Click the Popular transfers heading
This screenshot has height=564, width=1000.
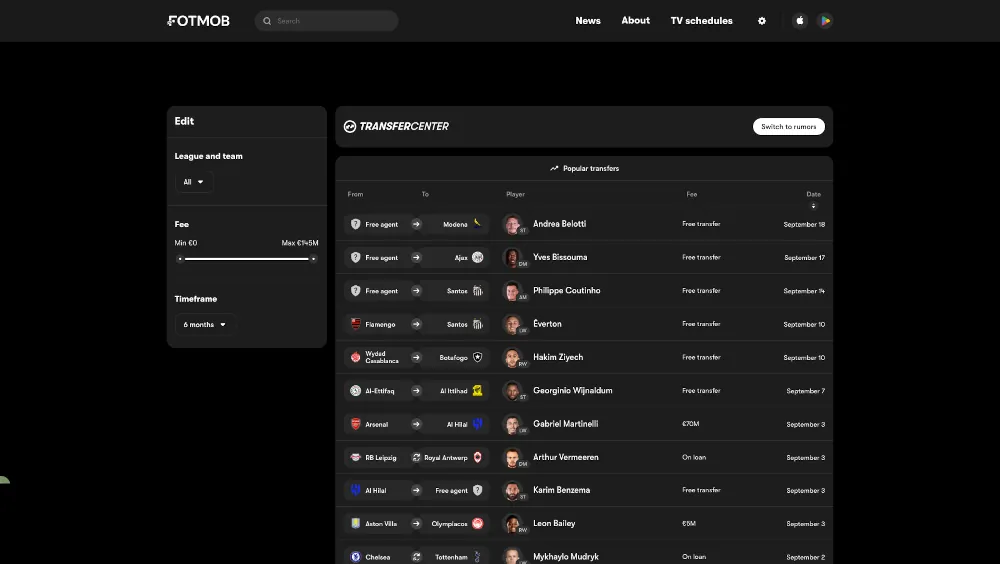pos(591,168)
